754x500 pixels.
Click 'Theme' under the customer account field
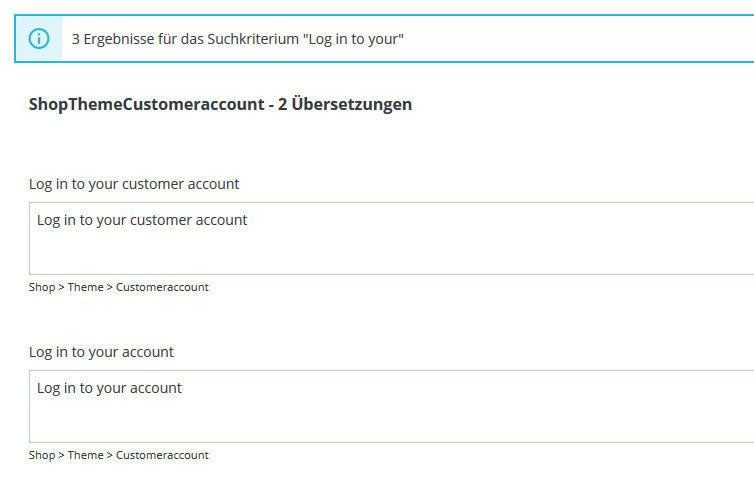point(85,287)
